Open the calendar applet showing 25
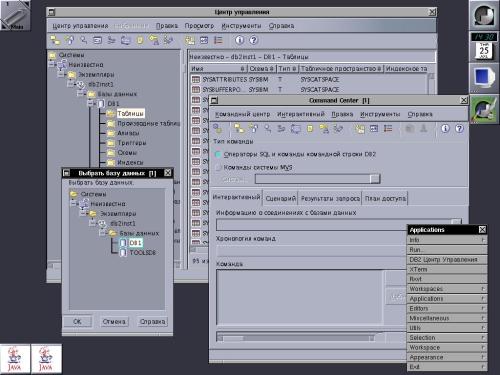This screenshot has width=500, height=375. [484, 51]
